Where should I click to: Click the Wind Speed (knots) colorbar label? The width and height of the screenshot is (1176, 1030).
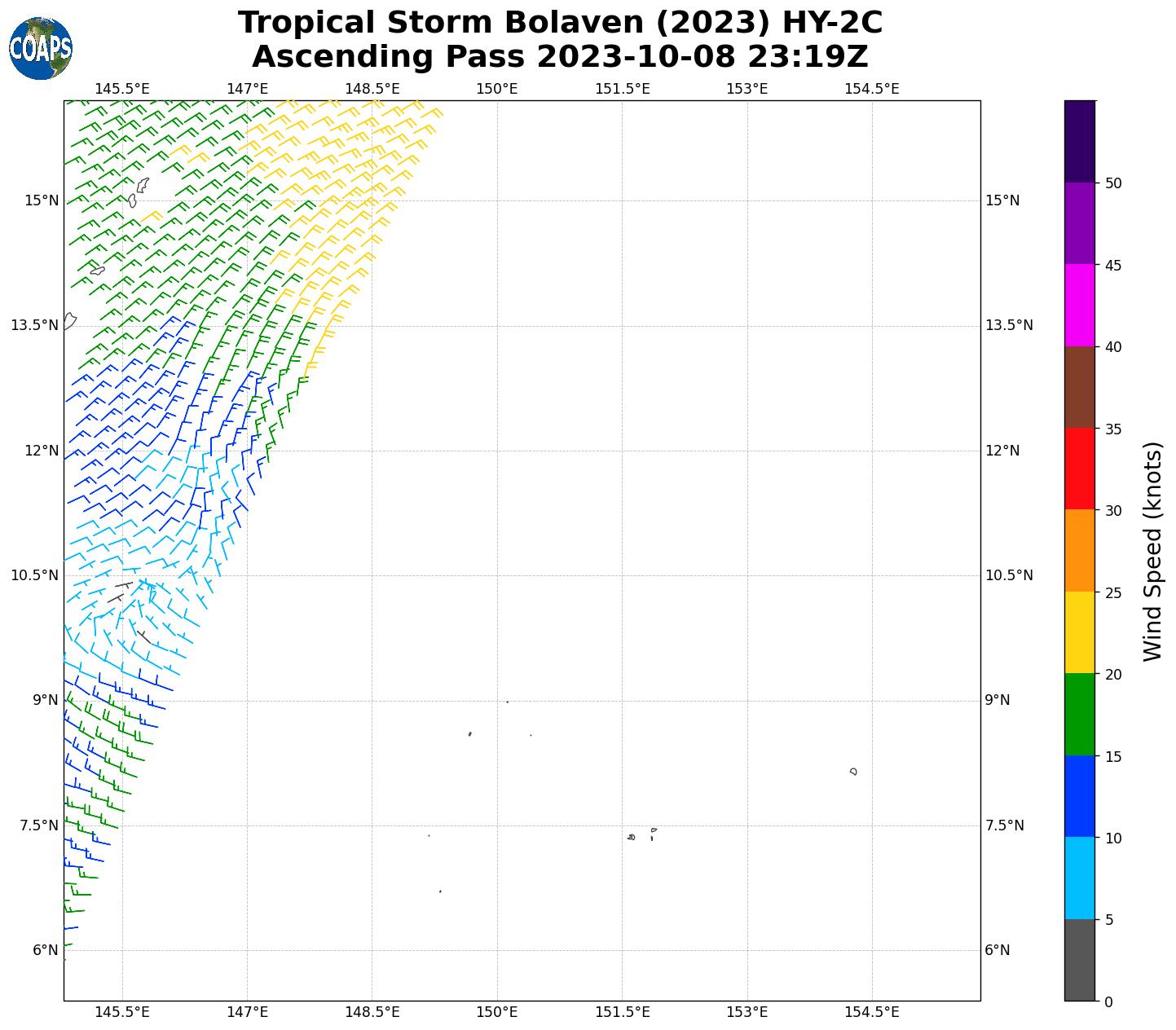(x=1152, y=551)
